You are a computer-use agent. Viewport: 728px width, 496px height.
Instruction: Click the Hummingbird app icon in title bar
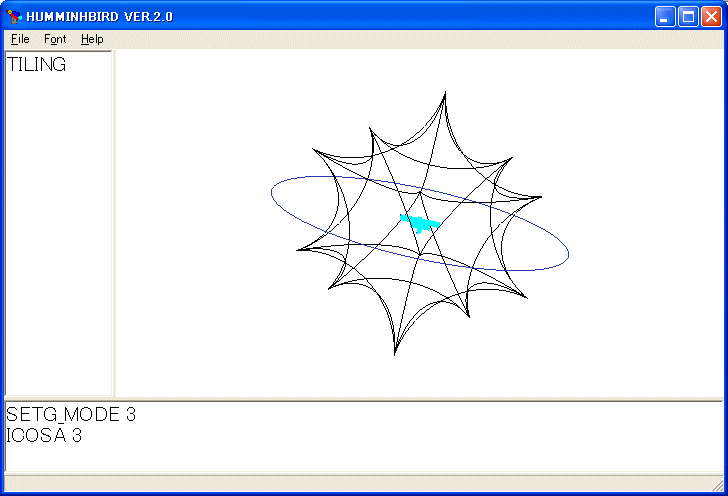point(13,16)
